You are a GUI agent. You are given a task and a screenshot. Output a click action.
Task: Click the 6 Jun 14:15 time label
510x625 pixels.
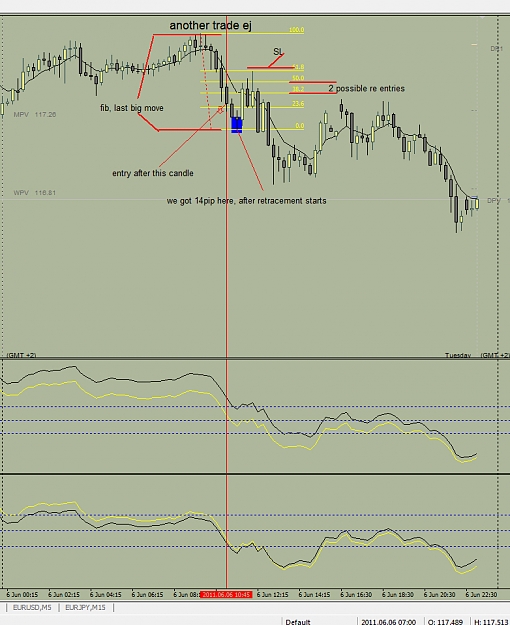click(314, 595)
